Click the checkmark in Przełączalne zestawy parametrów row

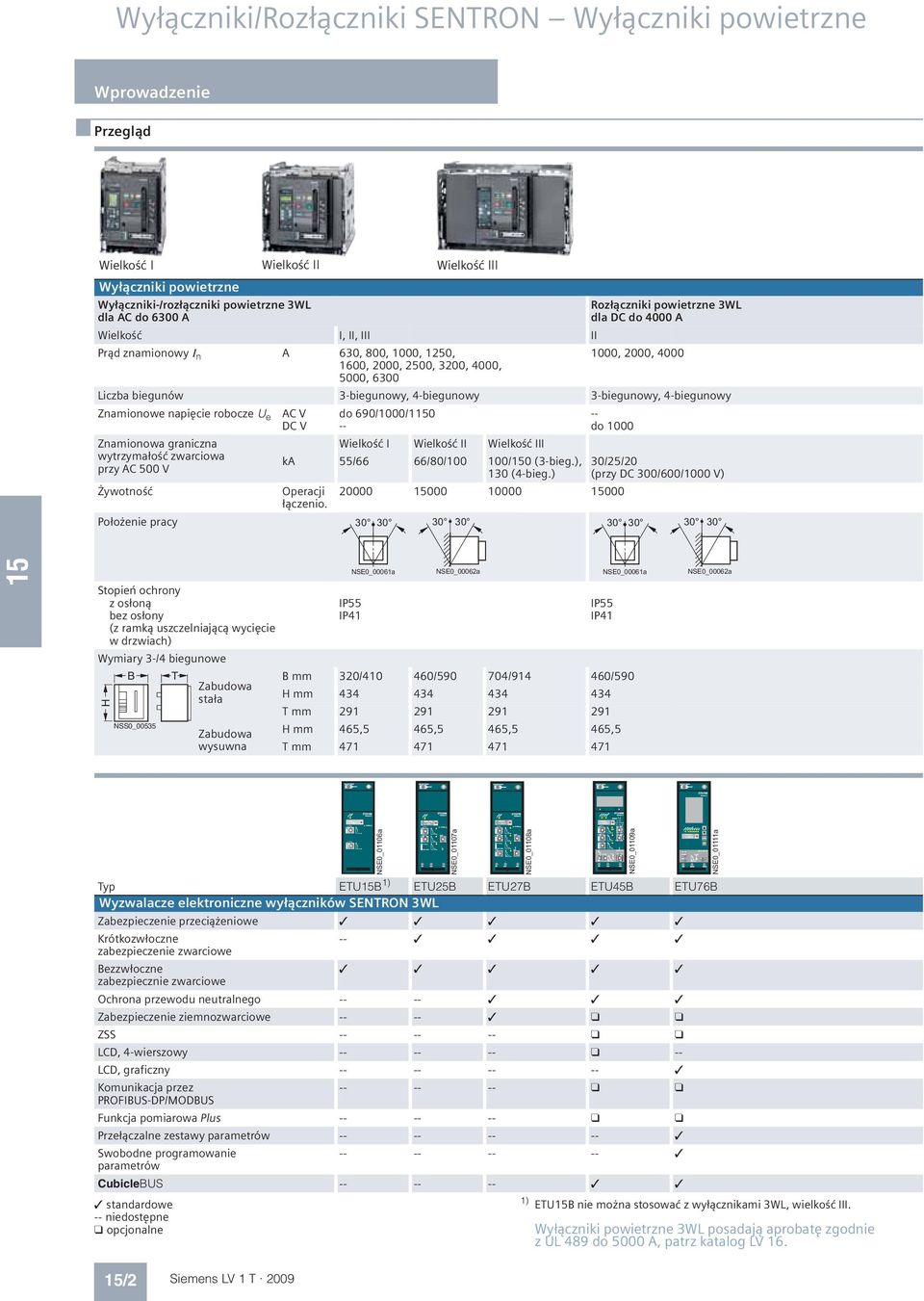coord(679,1135)
